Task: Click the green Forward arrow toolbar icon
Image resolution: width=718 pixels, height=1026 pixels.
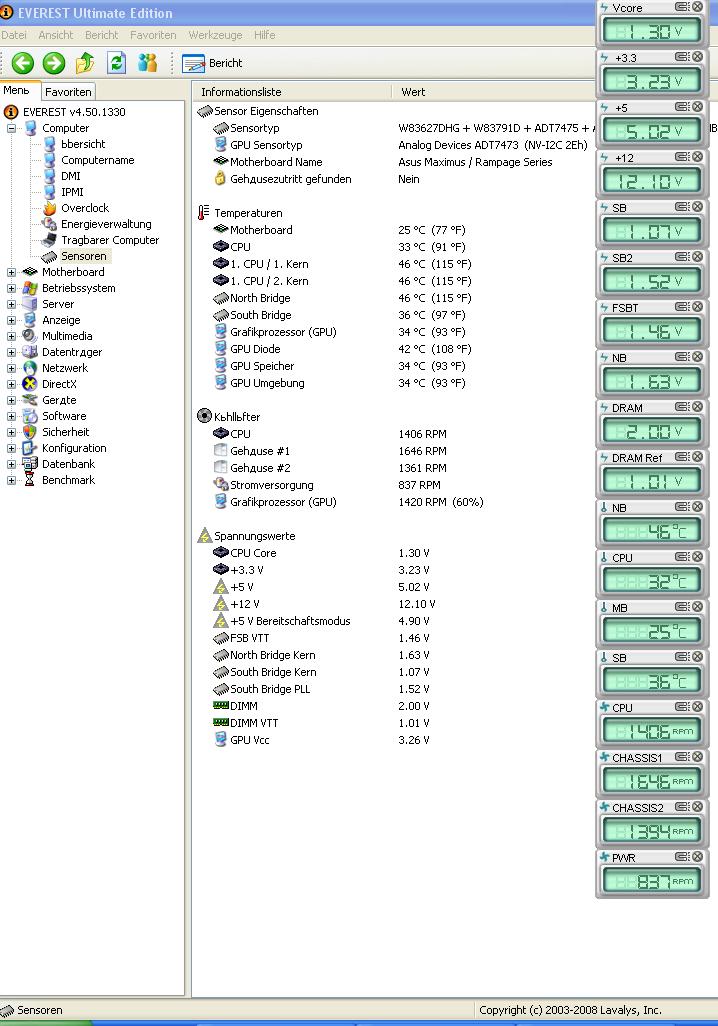Action: 54,63
